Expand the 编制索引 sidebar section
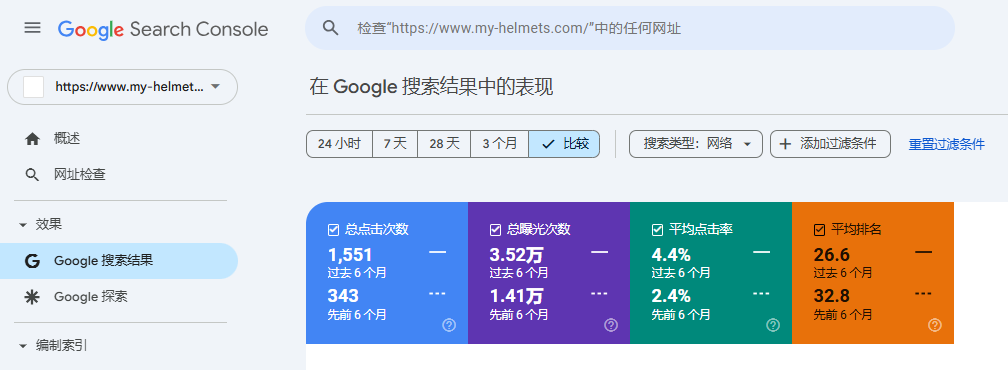Screen dimensions: 1008x370 click(23, 346)
